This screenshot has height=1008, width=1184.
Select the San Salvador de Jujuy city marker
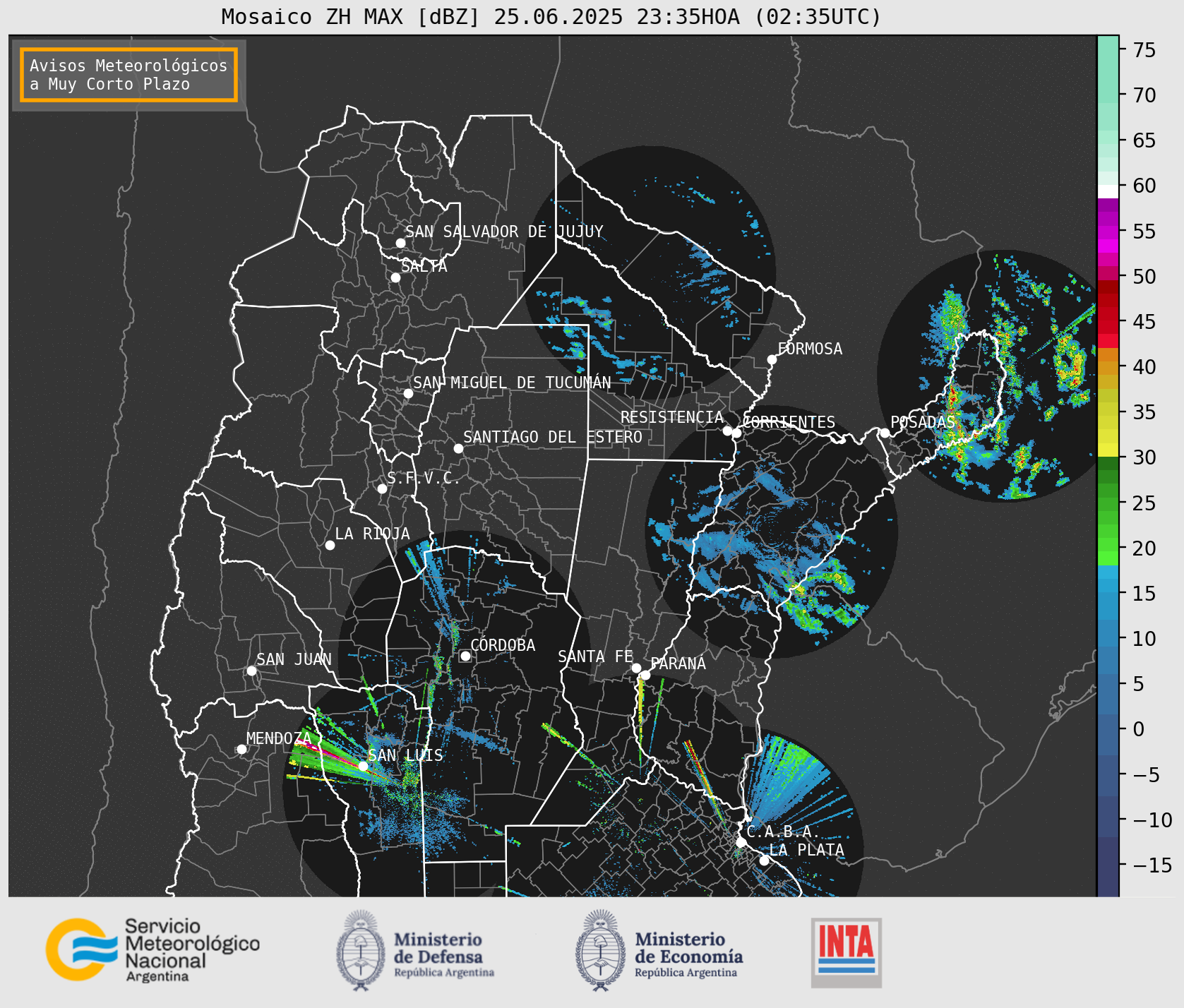pos(400,243)
